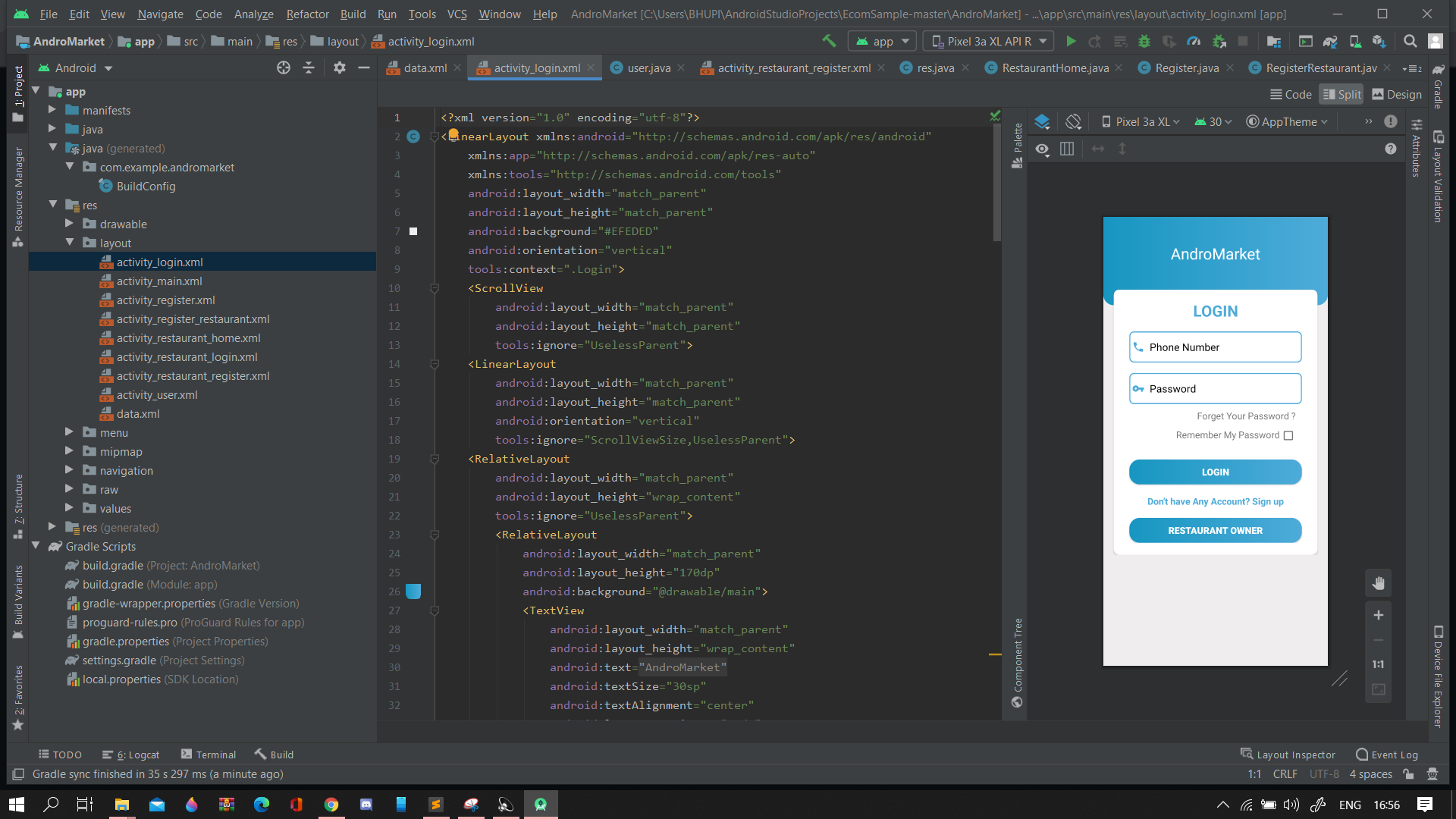
Task: Open the Terminal tool window button
Action: (209, 755)
